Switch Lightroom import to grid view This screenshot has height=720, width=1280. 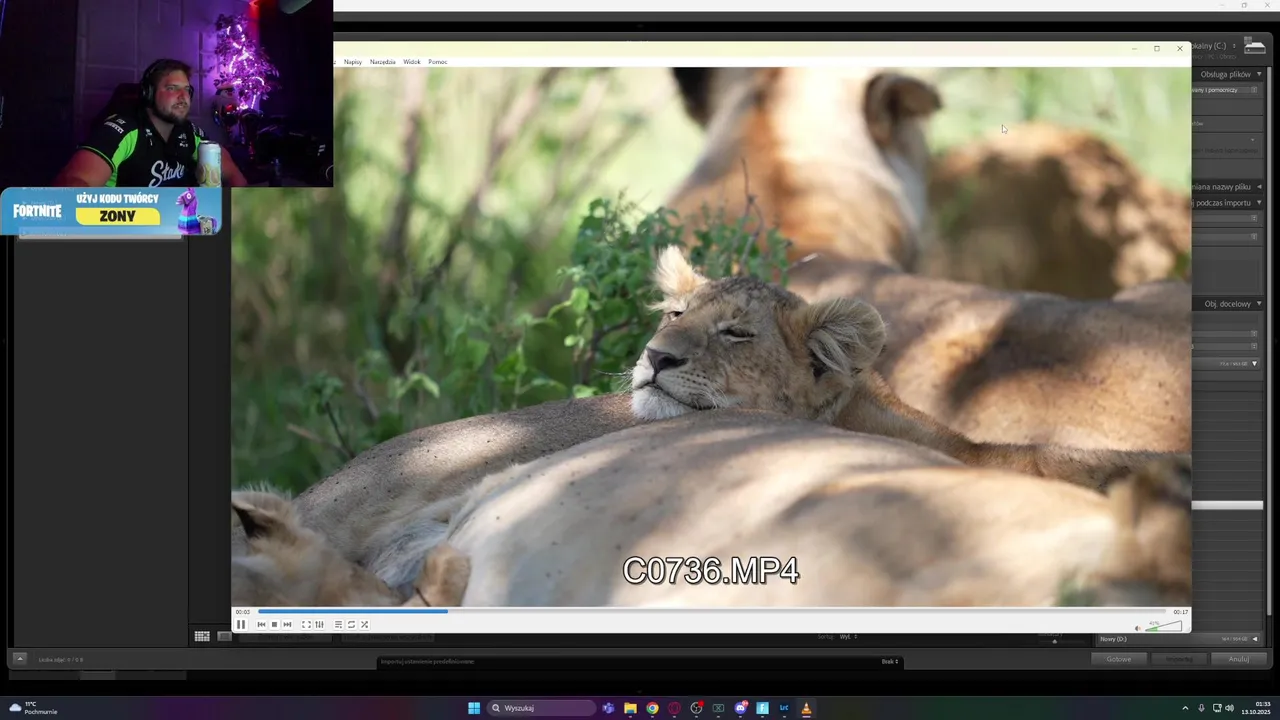pos(202,636)
